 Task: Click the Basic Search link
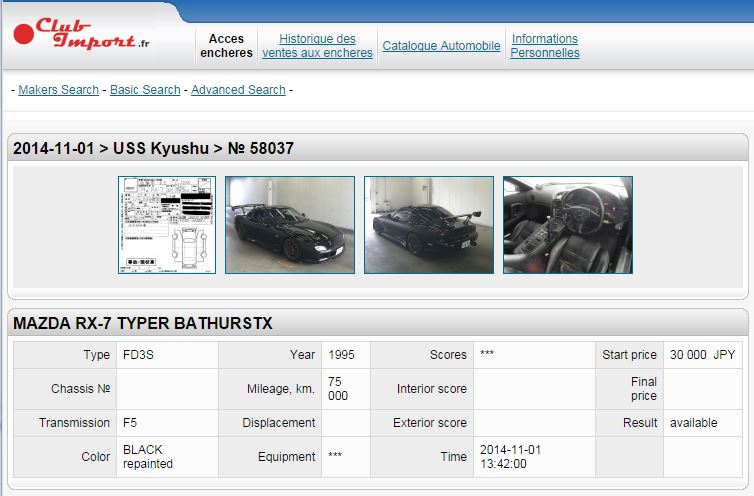145,90
